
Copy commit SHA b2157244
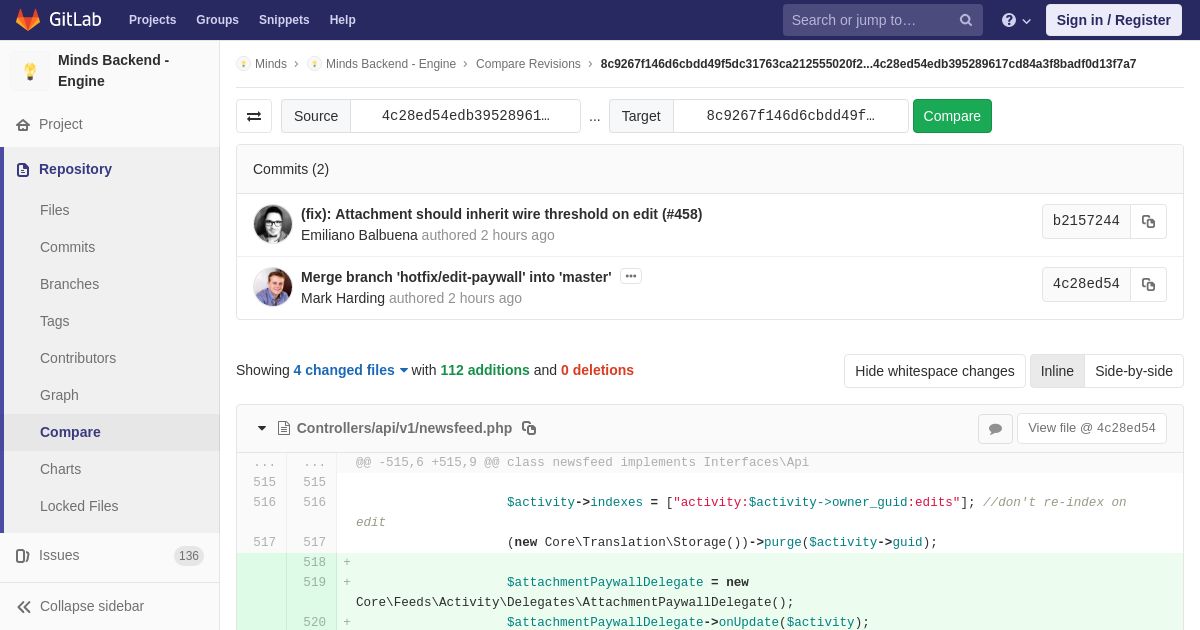tap(1148, 221)
